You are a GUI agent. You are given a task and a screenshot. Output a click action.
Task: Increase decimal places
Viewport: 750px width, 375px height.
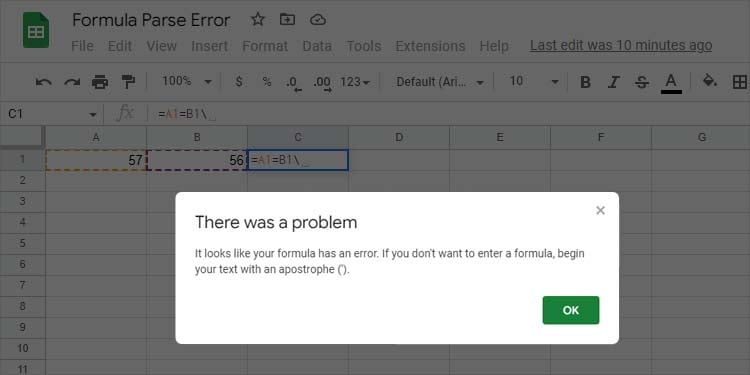click(x=322, y=83)
